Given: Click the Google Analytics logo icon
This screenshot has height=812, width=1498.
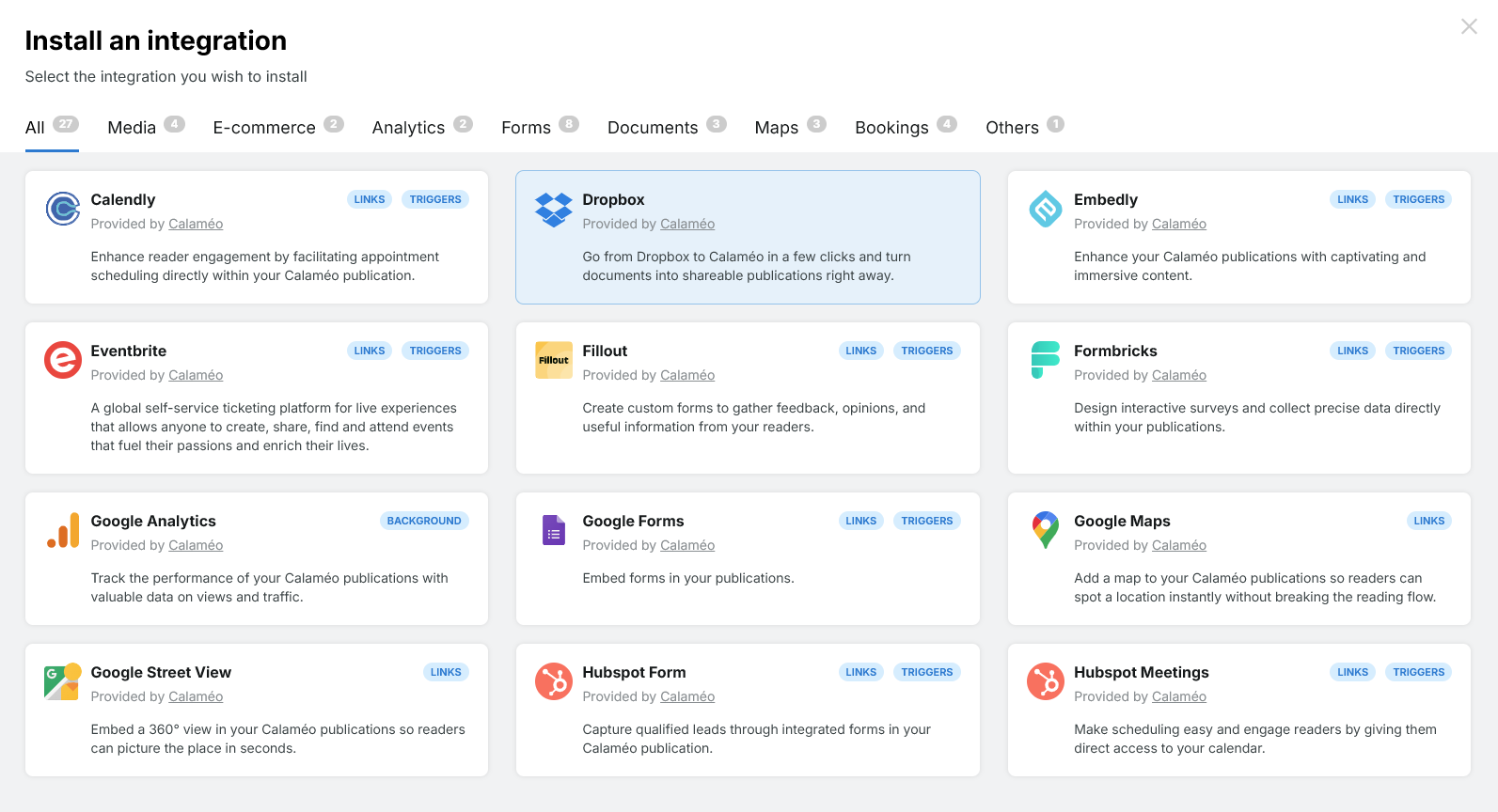Looking at the screenshot, I should pos(63,530).
